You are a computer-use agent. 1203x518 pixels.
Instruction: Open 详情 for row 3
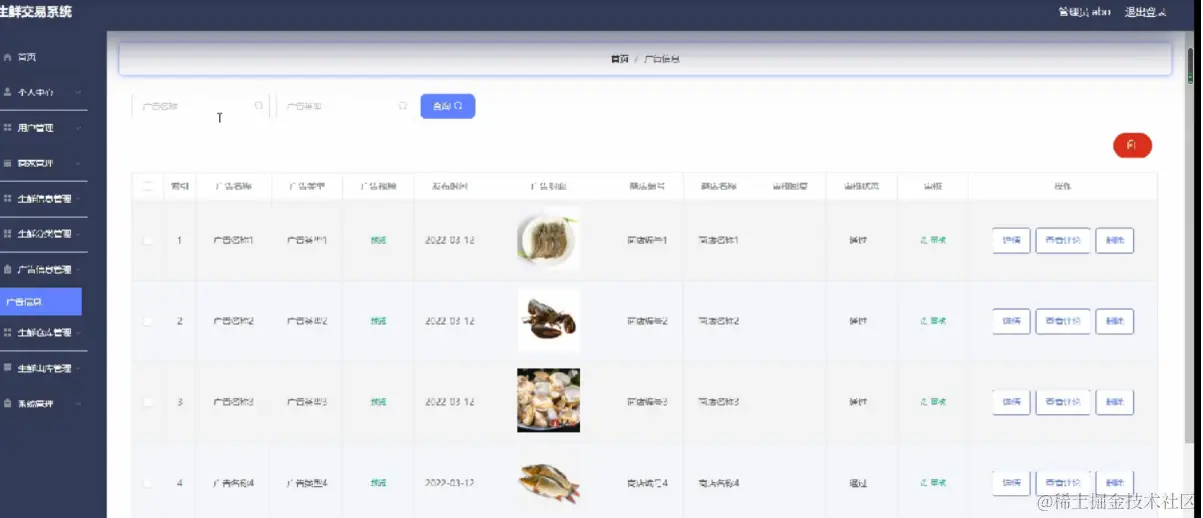tap(1011, 402)
